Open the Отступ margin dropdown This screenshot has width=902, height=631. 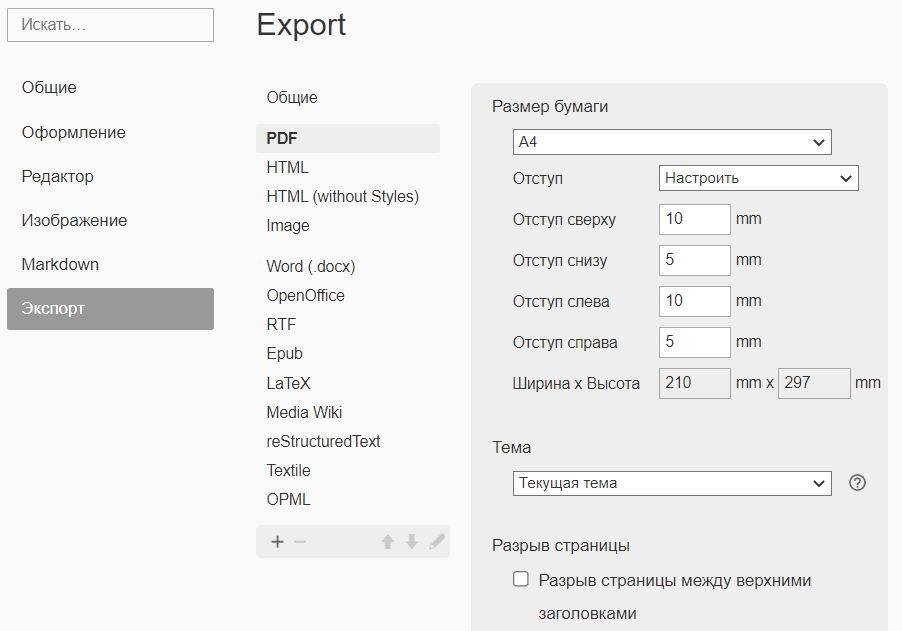[758, 178]
